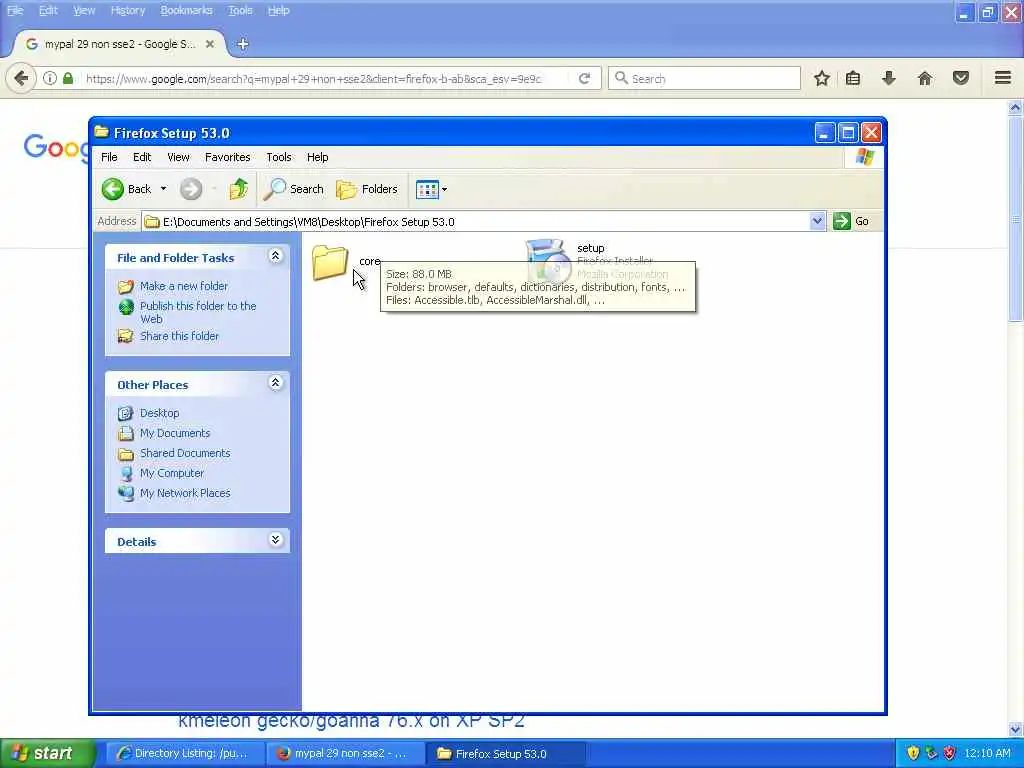
Task: Expand the Details panel
Action: pyautogui.click(x=276, y=539)
